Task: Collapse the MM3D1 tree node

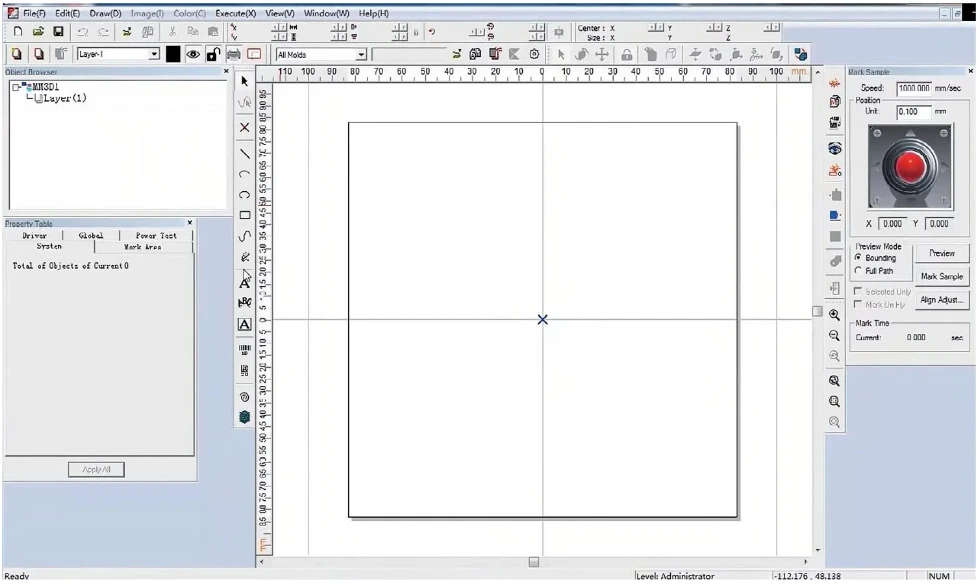Action: [16, 87]
